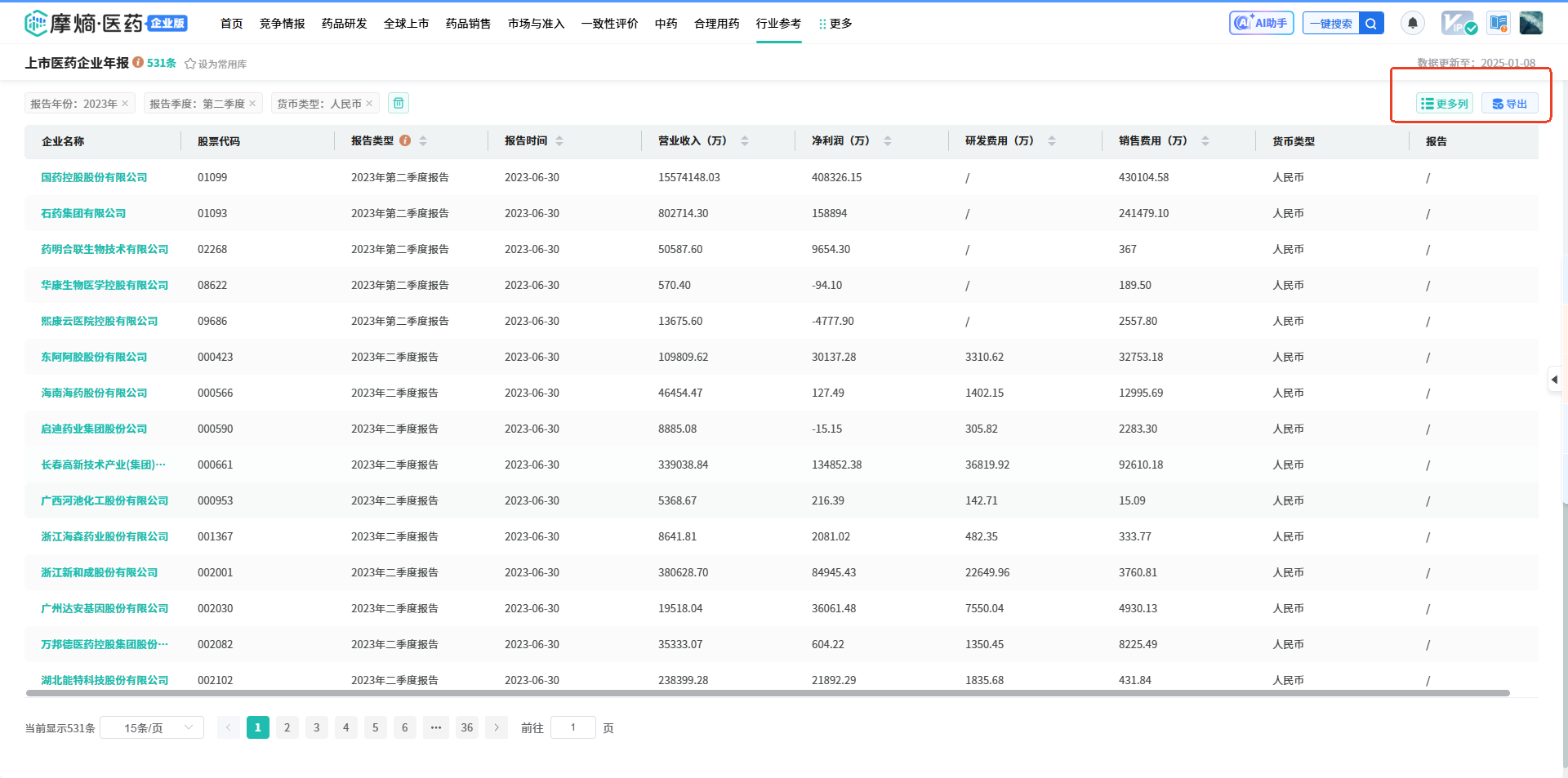Clear all filters with trash icon
This screenshot has height=778, width=1568.
(x=399, y=103)
